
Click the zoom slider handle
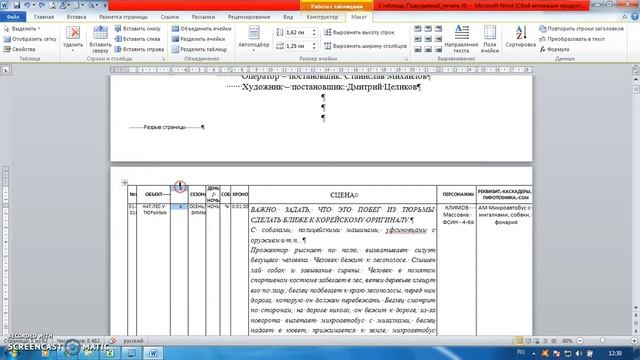[602, 340]
